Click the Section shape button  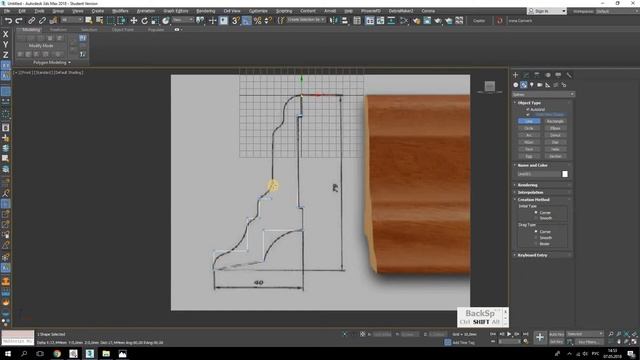pos(555,156)
